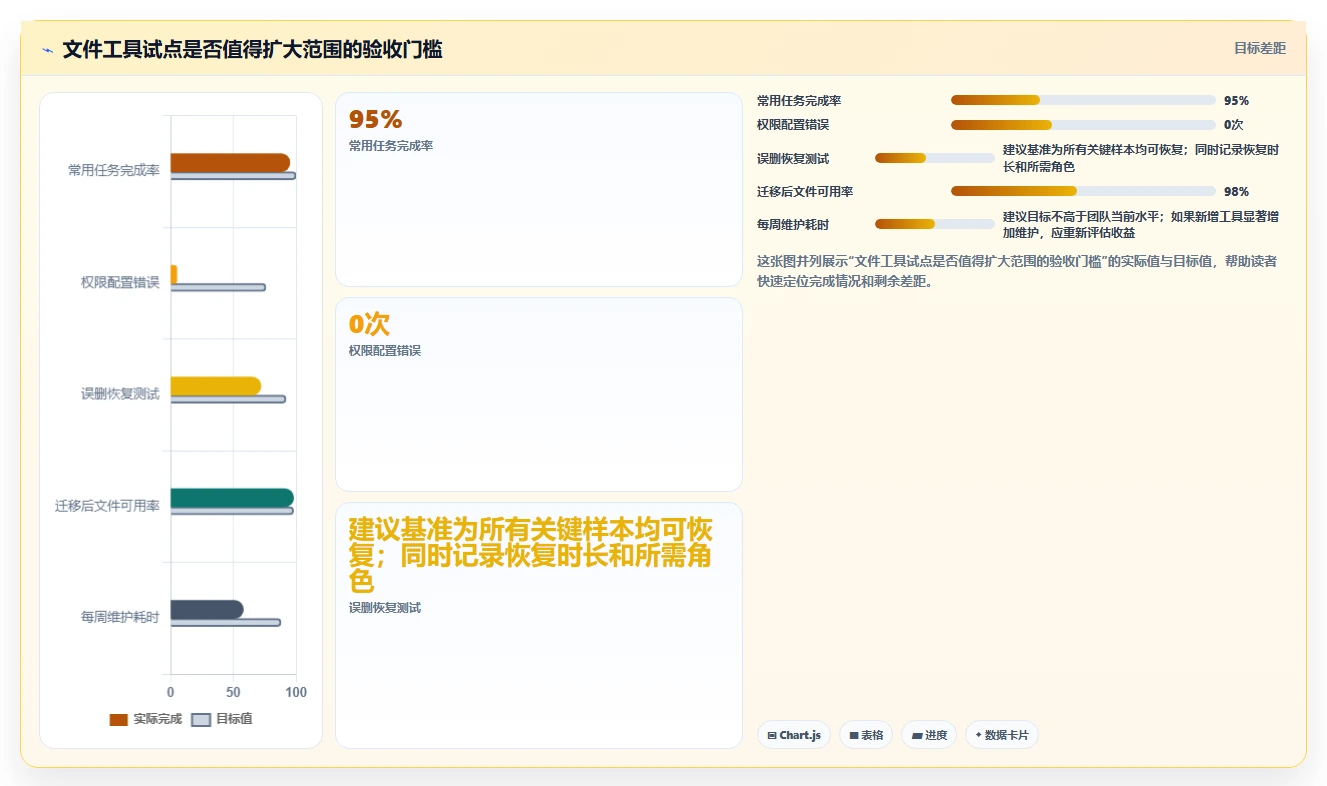
Task: Click the 常用任务完成率 axis label in the chart
Action: [x=114, y=171]
